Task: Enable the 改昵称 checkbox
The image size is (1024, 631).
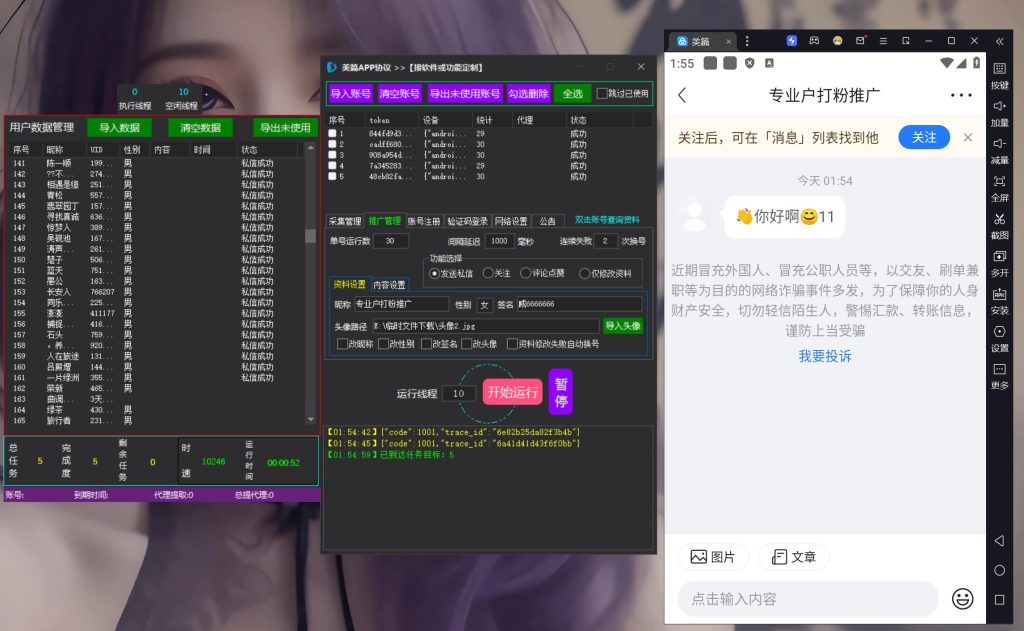Action: (342, 344)
